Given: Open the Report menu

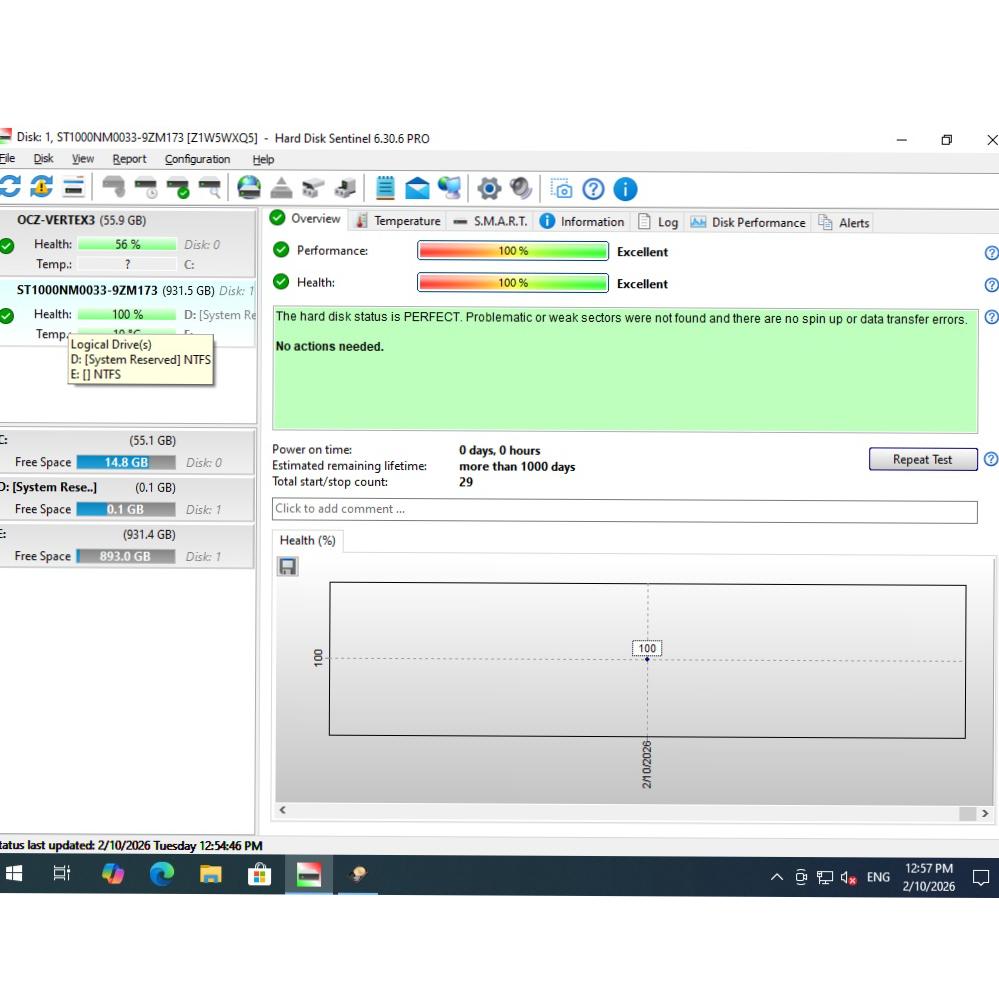Looking at the screenshot, I should [x=129, y=159].
